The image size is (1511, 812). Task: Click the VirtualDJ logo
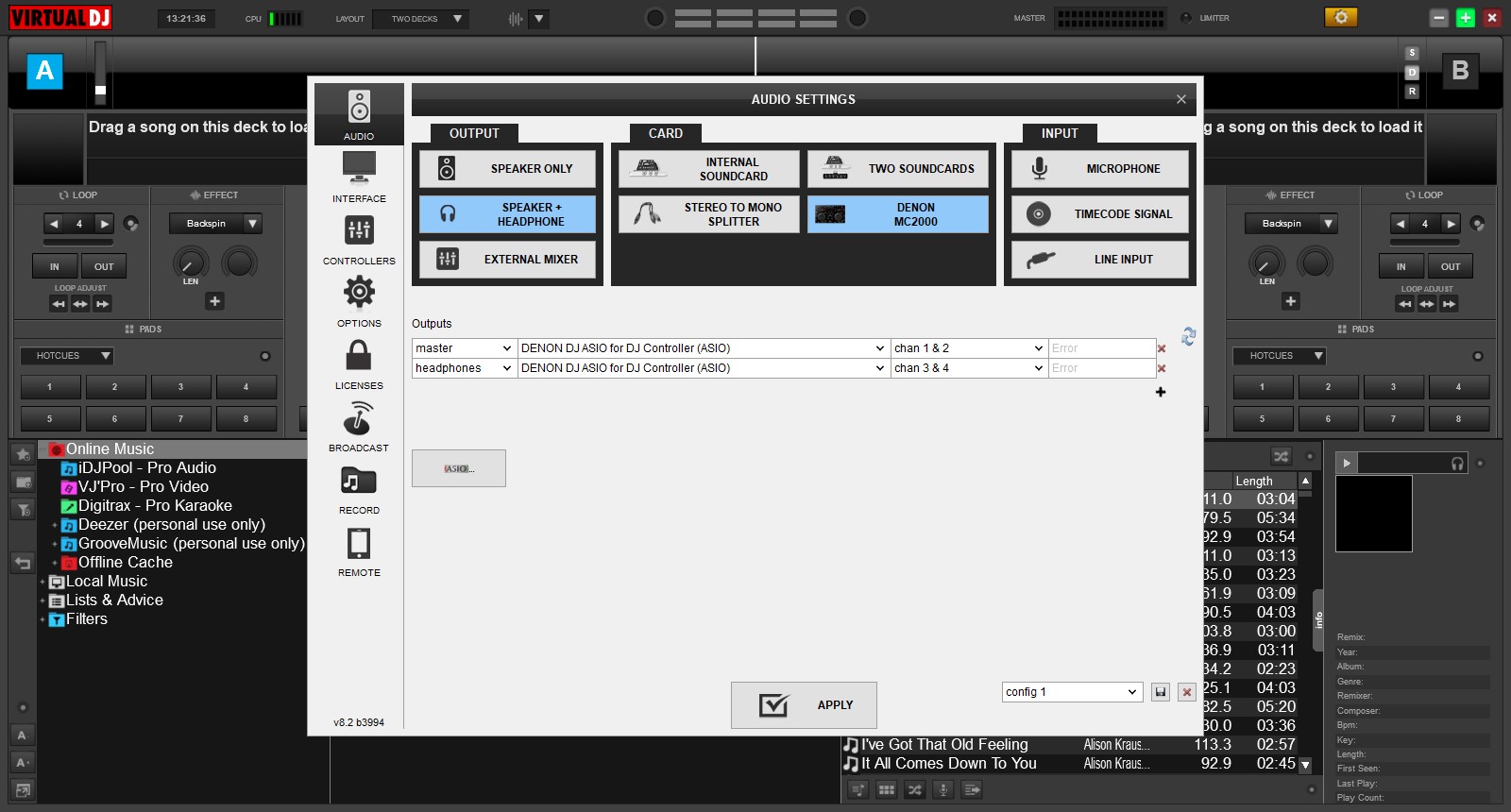60,18
